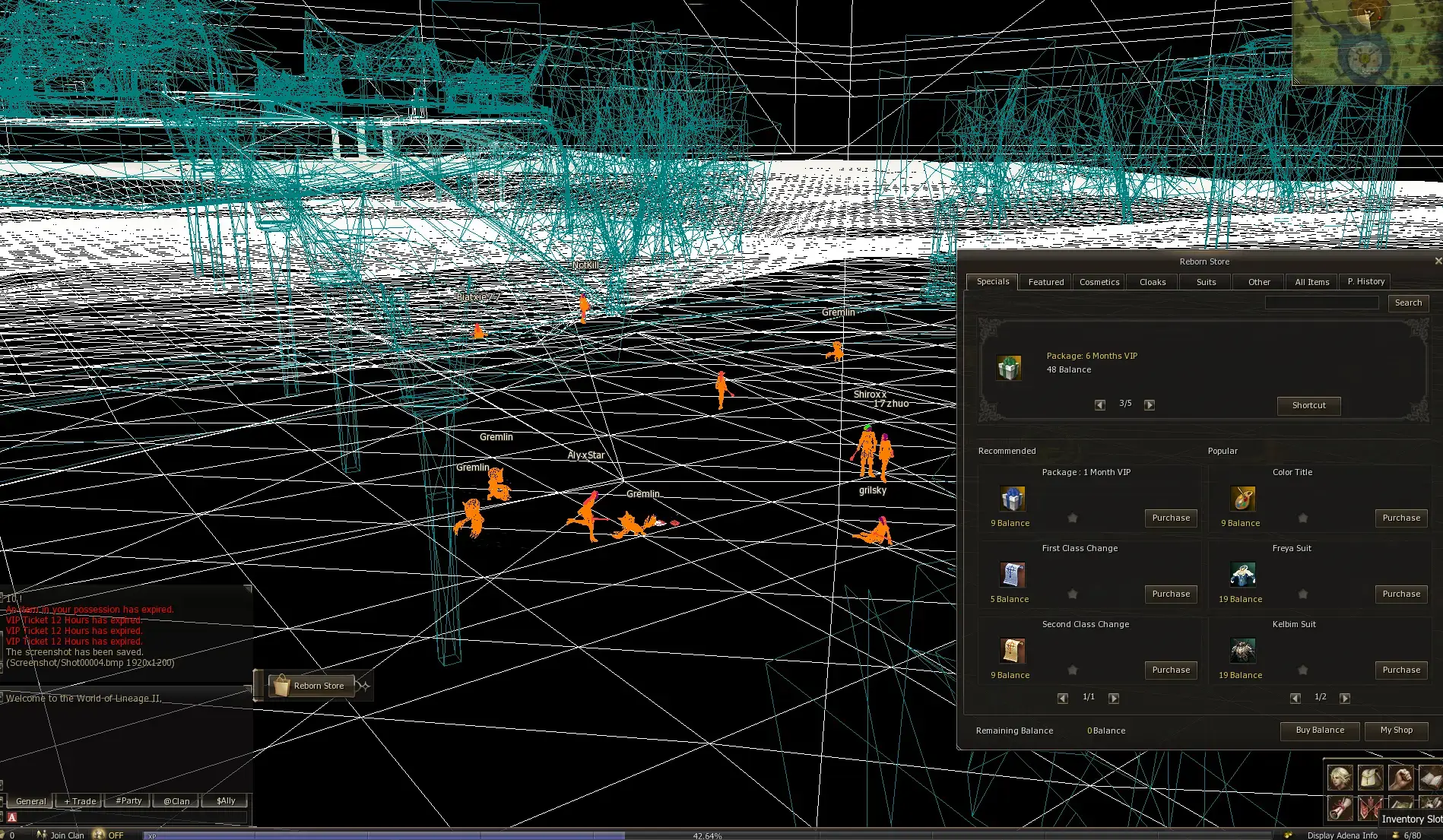The width and height of the screenshot is (1443, 840).
Task: Open the P. History tab
Action: click(x=1365, y=282)
